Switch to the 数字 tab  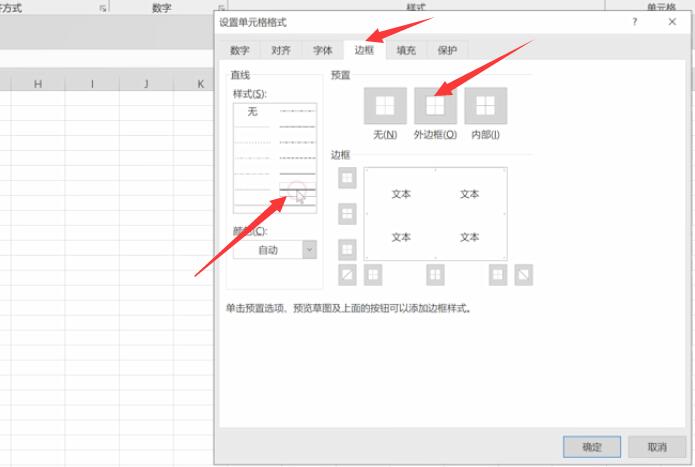point(239,50)
